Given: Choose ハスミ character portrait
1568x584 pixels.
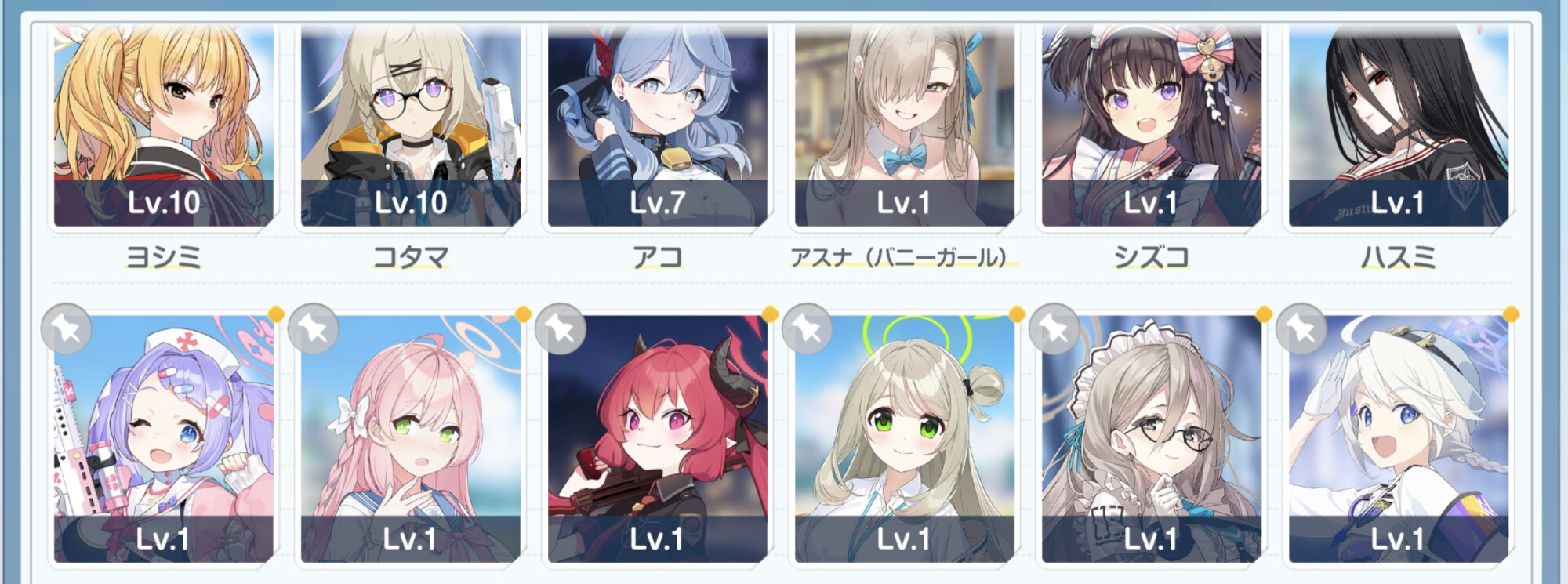Looking at the screenshot, I should click(1399, 125).
